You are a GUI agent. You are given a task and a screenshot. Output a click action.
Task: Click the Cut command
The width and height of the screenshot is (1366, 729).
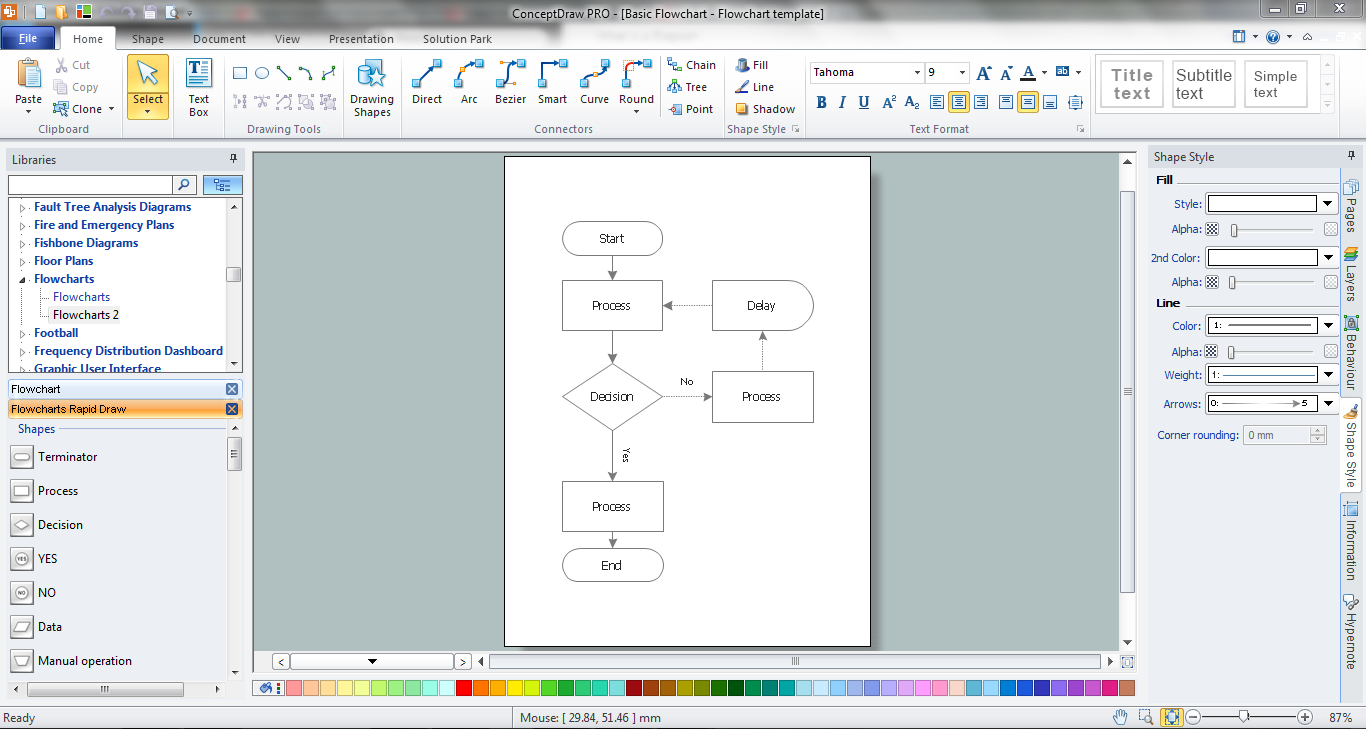(x=72, y=65)
